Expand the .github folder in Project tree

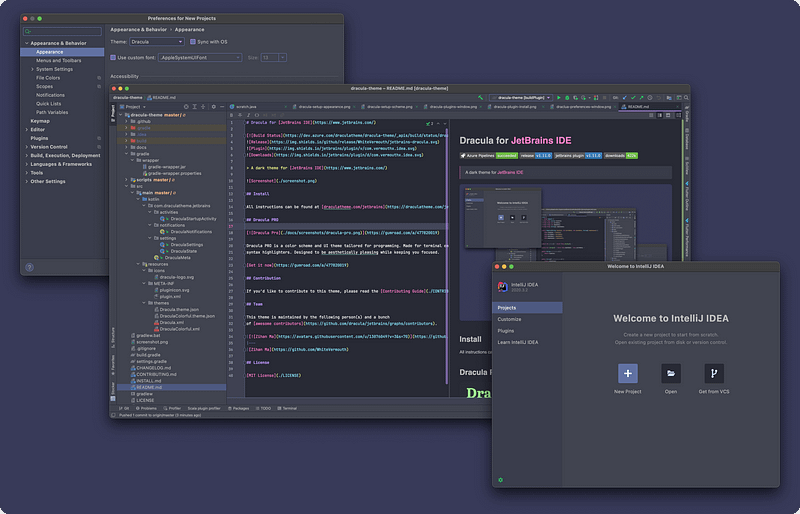(127, 121)
